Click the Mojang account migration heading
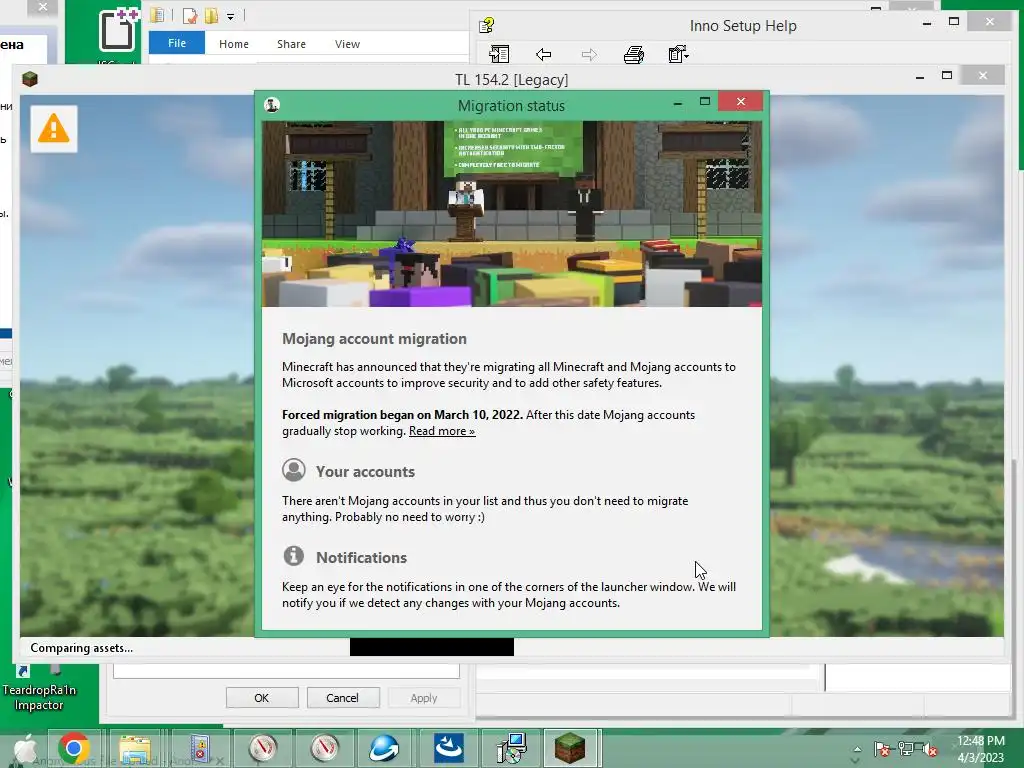 pyautogui.click(x=374, y=339)
